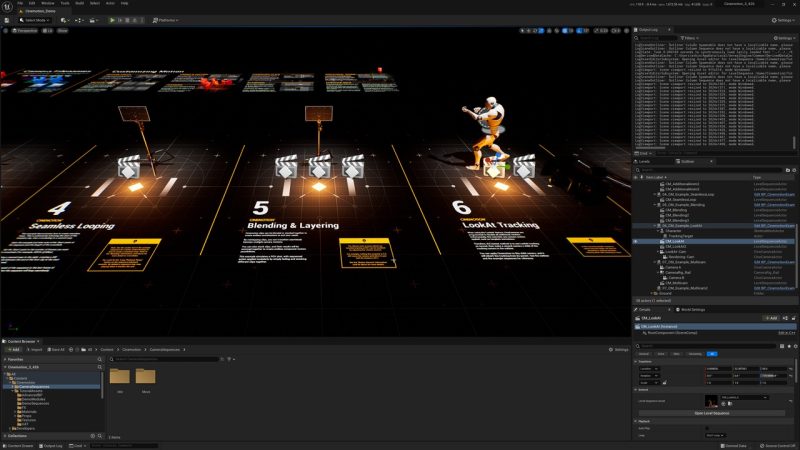This screenshot has height=450, width=800.
Task: Change the viewport camera speed
Action: (616, 31)
